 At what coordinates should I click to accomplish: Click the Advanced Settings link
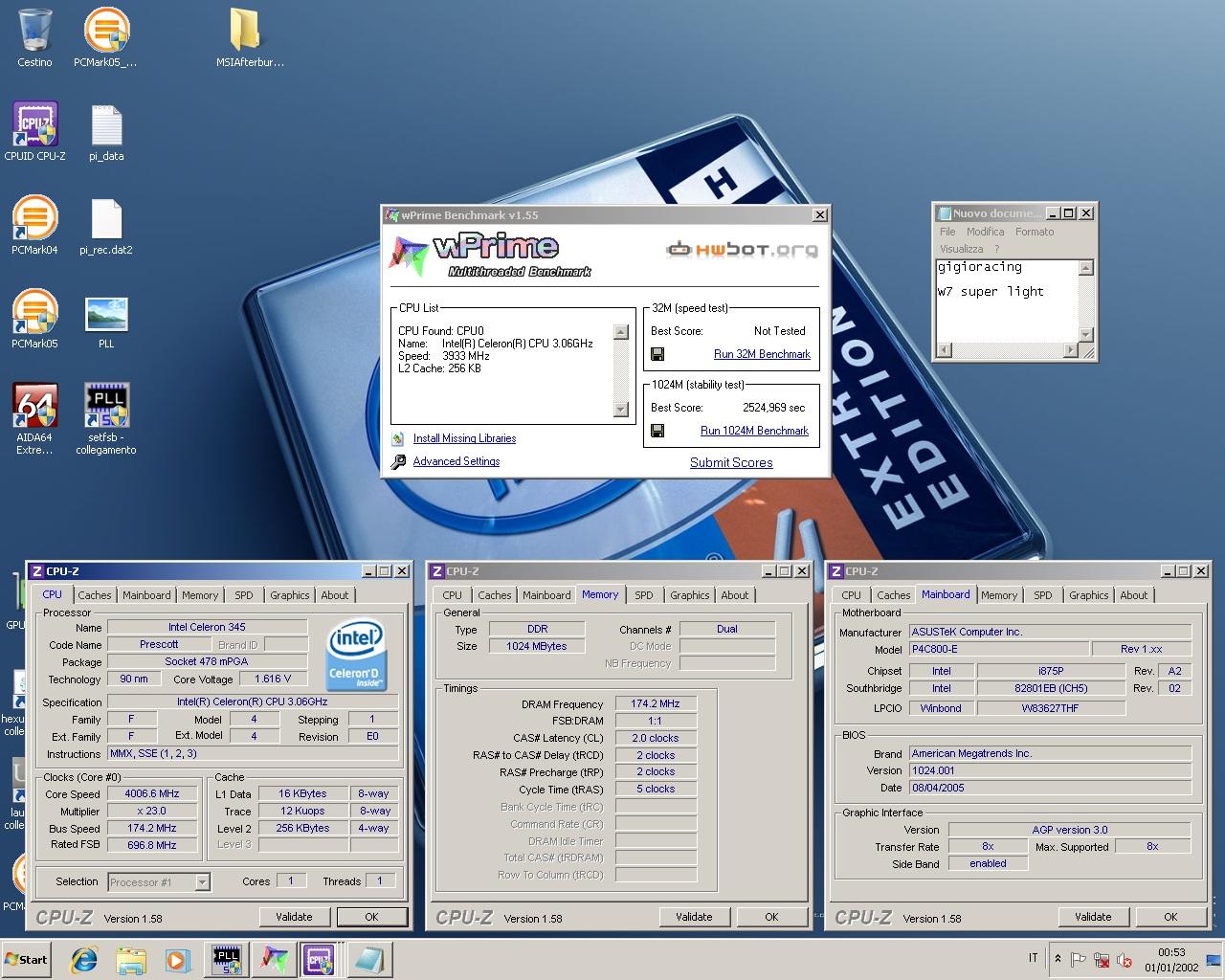tap(457, 461)
